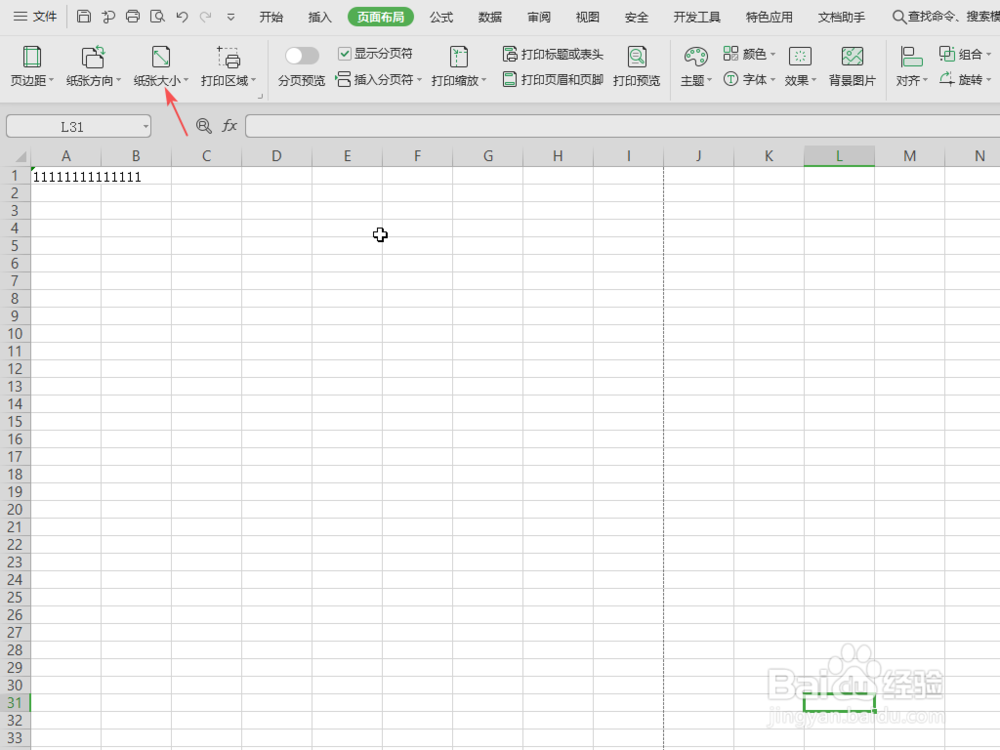
Task: Switch to the 插入 tab
Action: pyautogui.click(x=320, y=17)
